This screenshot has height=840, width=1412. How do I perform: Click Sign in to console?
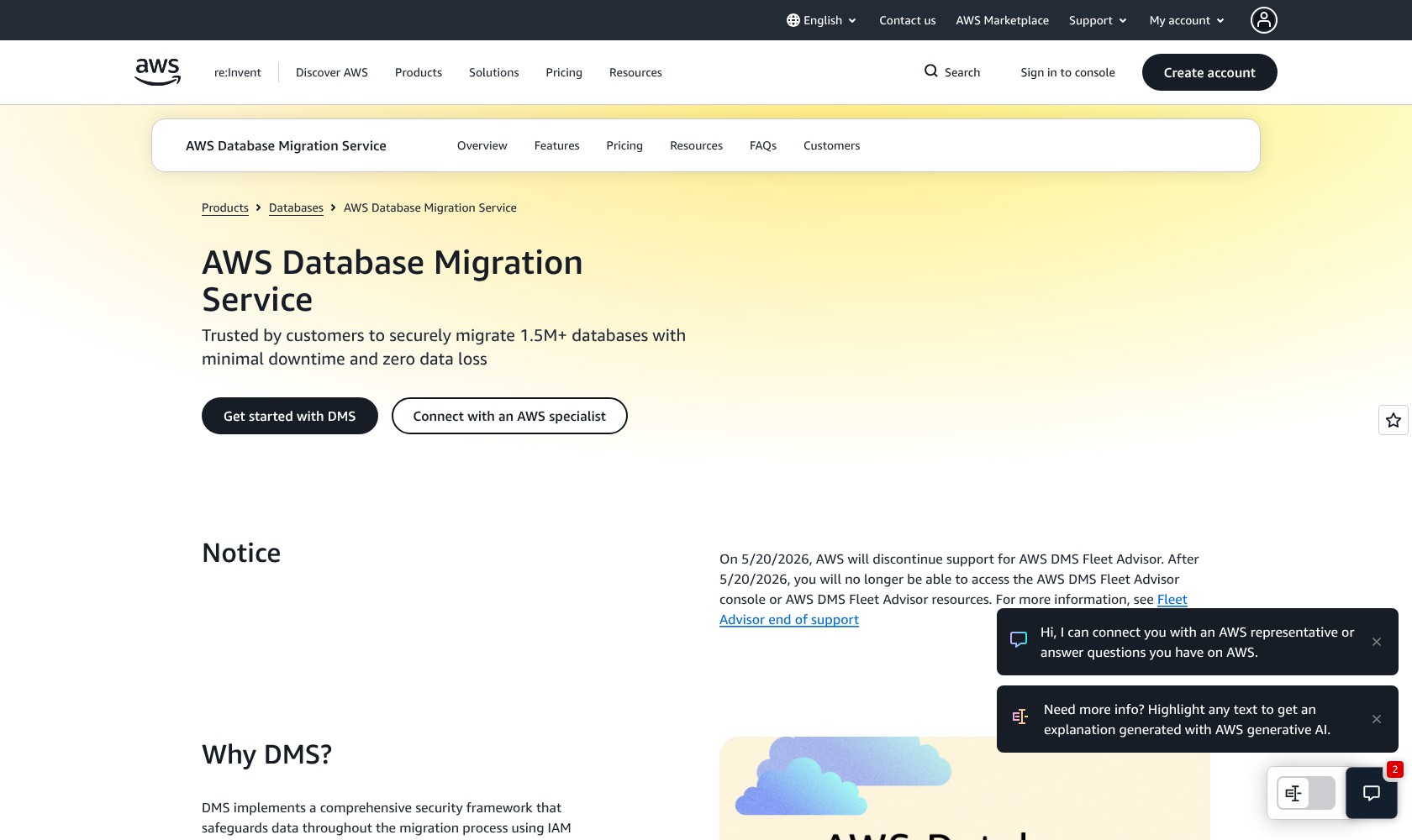[x=1067, y=72]
